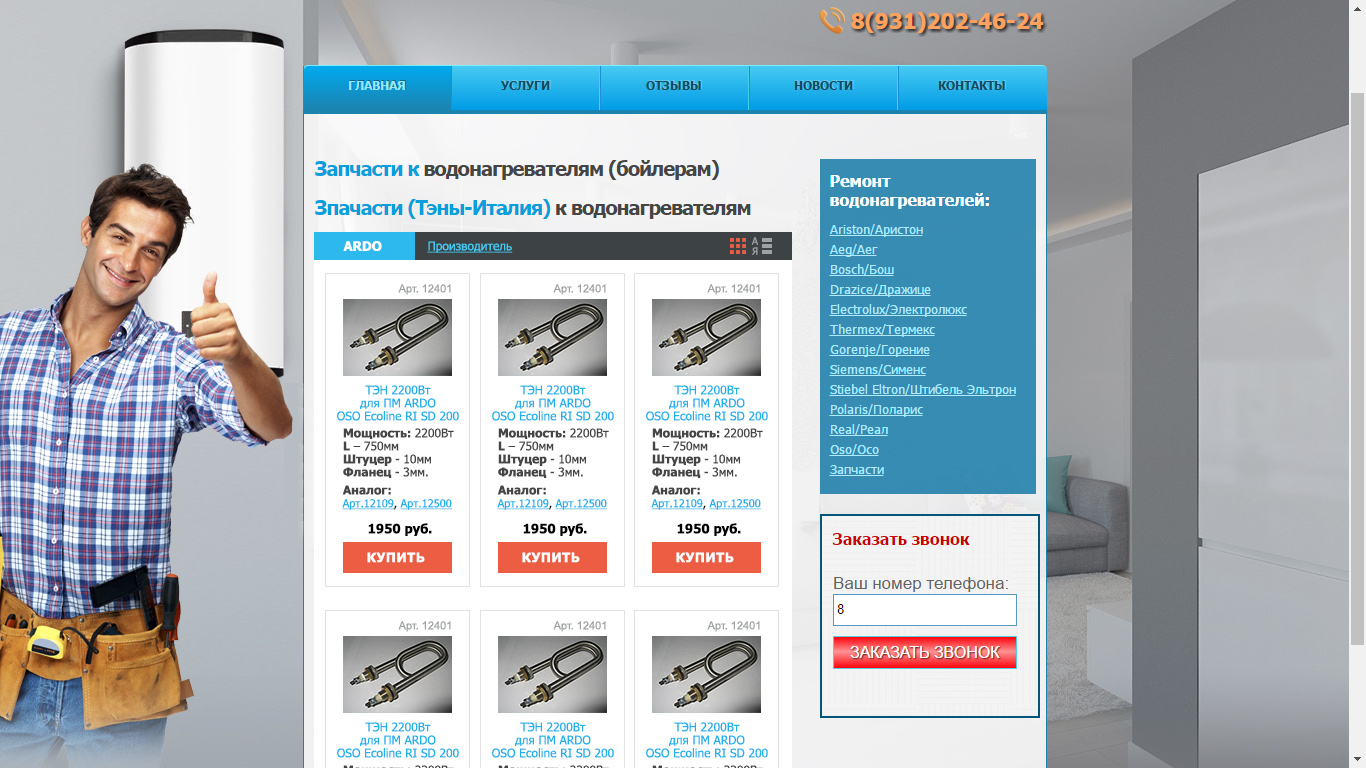Open the Real/Реал link
This screenshot has width=1366, height=768.
pos(859,430)
